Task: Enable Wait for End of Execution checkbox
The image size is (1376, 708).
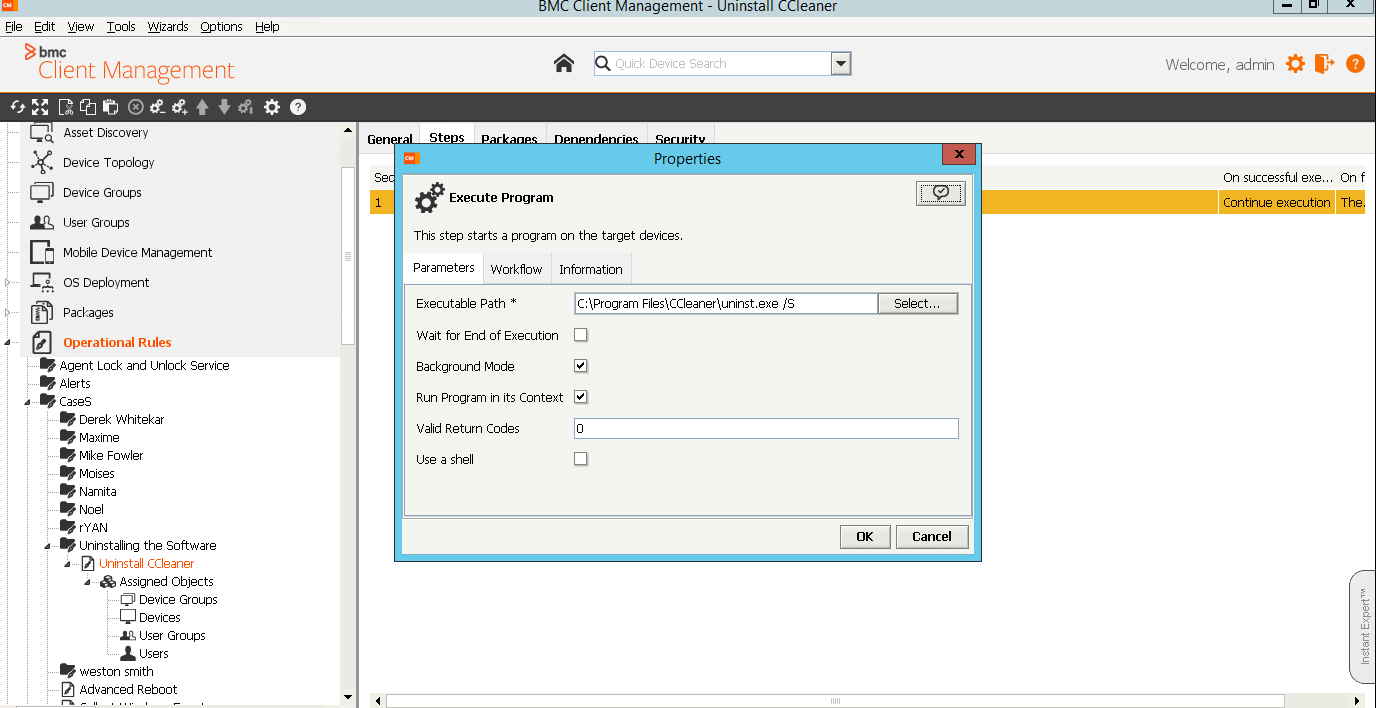Action: coord(581,335)
